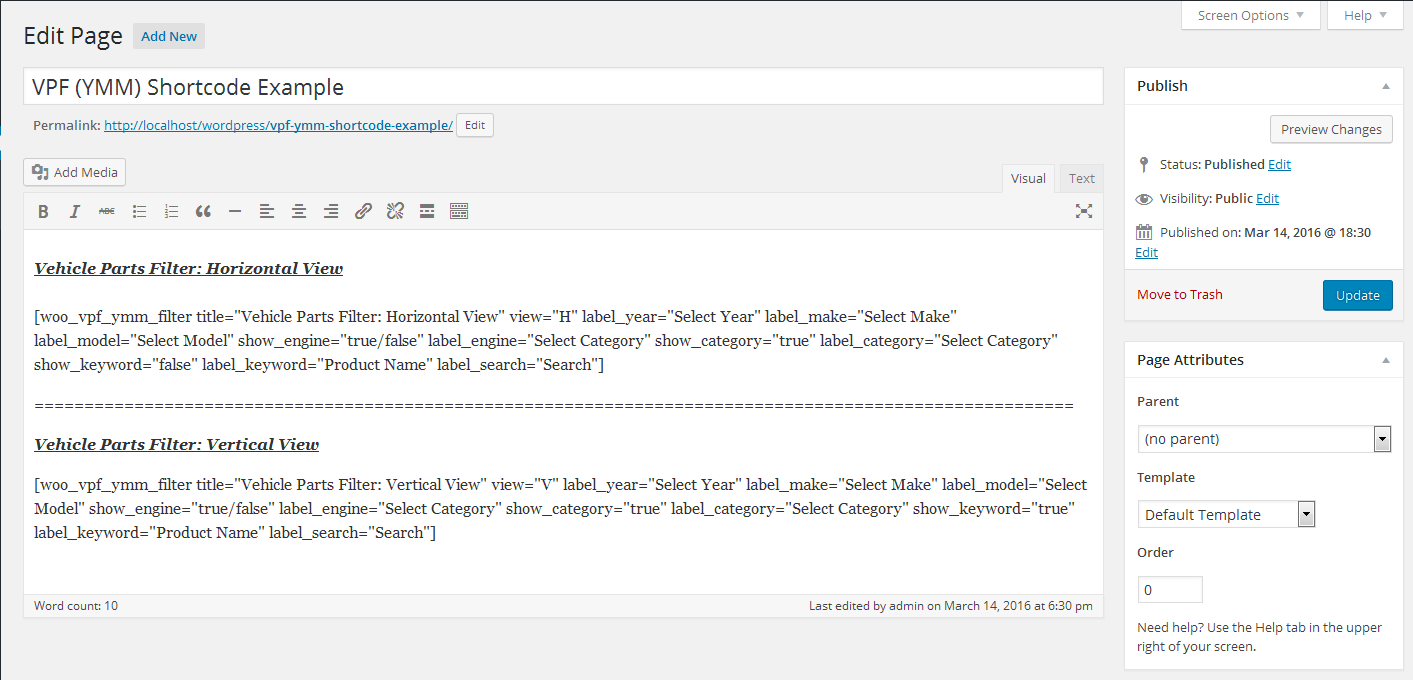
Task: Apply bold formatting in the editor
Action: tap(43, 211)
